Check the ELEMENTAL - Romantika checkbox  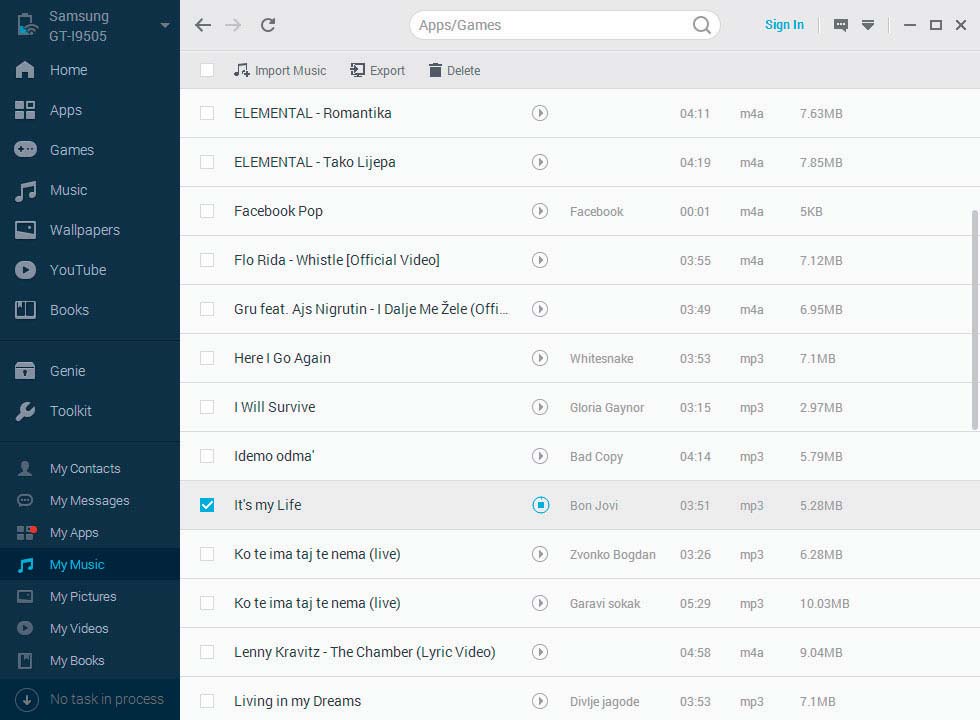pos(207,113)
